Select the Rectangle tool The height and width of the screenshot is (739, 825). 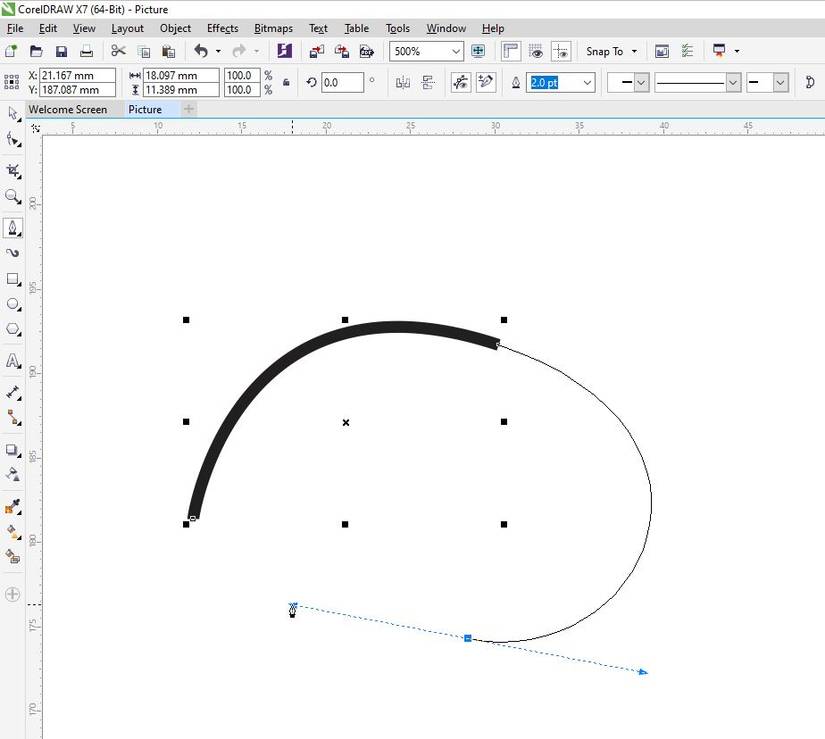point(13,280)
